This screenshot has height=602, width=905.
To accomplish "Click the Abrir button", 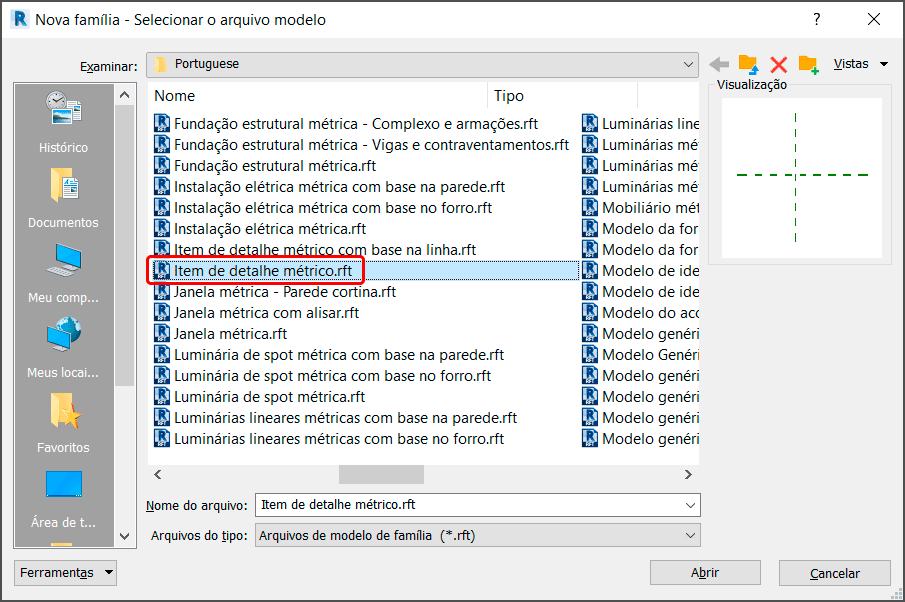I will [705, 572].
